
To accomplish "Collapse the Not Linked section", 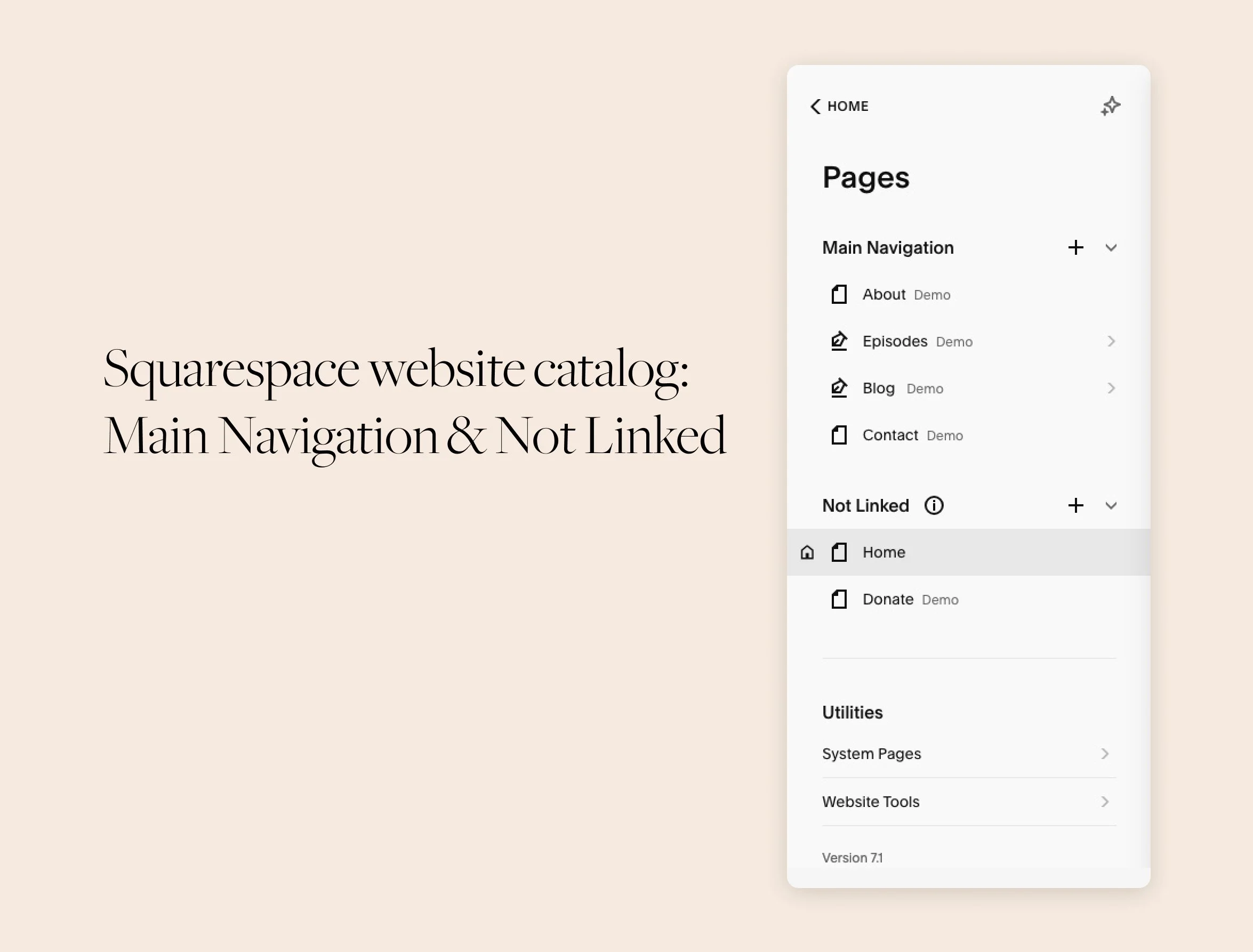I will click(1111, 505).
